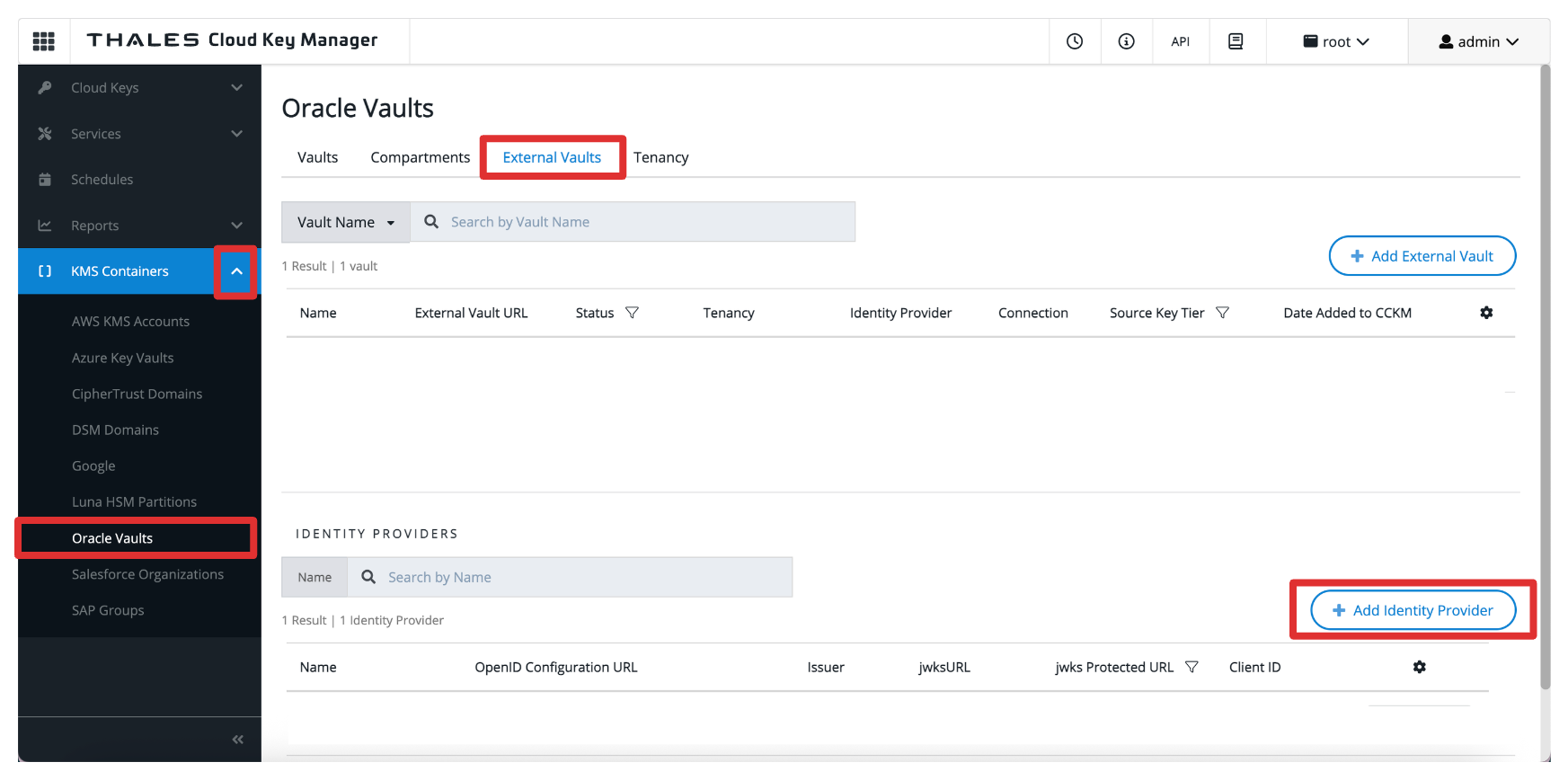Open the documentation notes icon in header
1568x780 pixels.
[x=1236, y=41]
